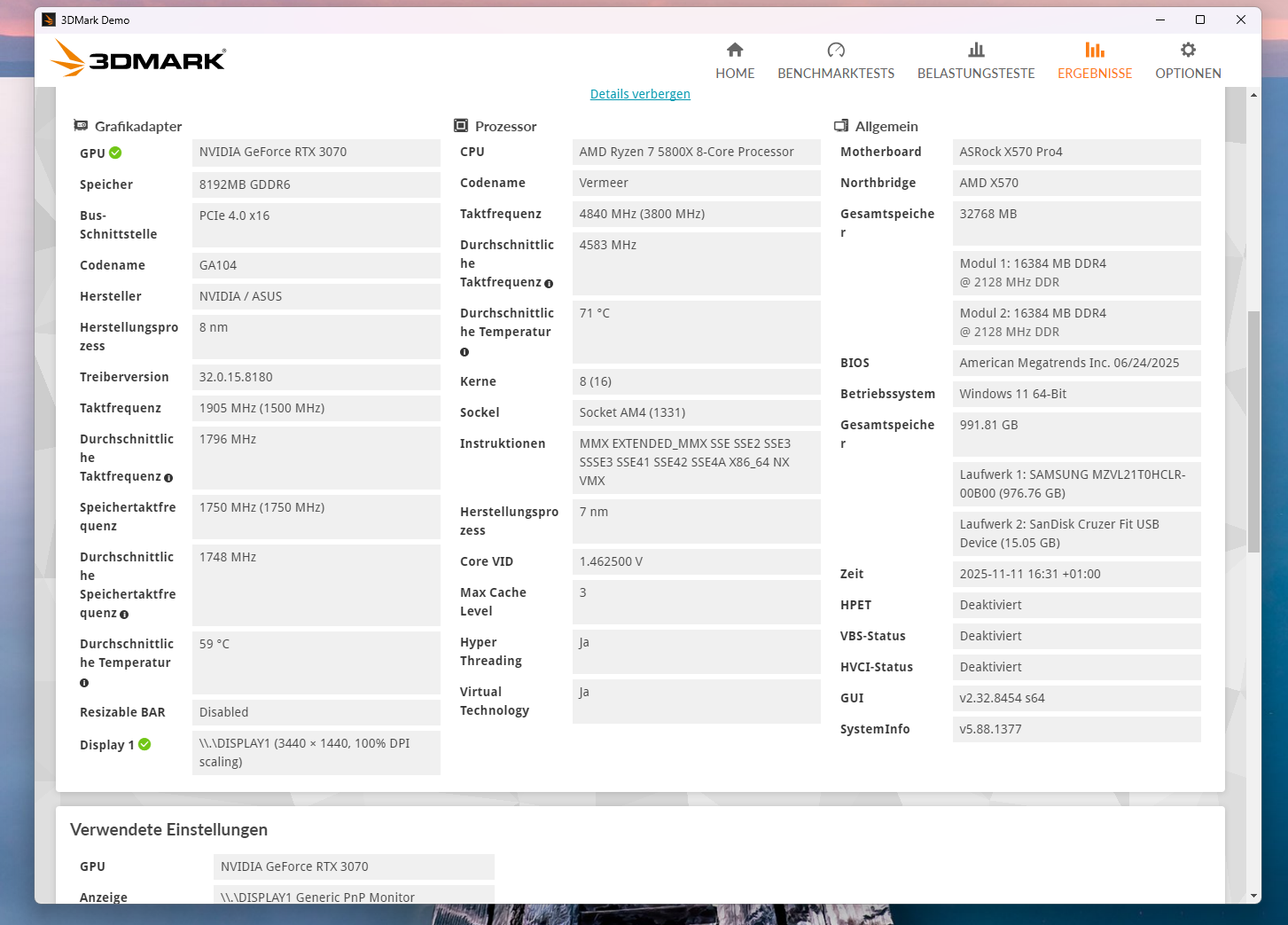Click the green checkmark next to GPU
Screen dimensions: 1288x925
tap(115, 153)
